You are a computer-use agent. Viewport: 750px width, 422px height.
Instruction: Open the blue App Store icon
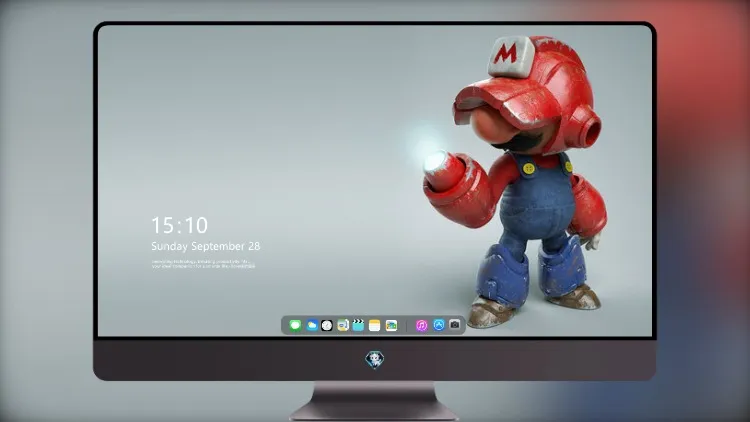pos(439,325)
